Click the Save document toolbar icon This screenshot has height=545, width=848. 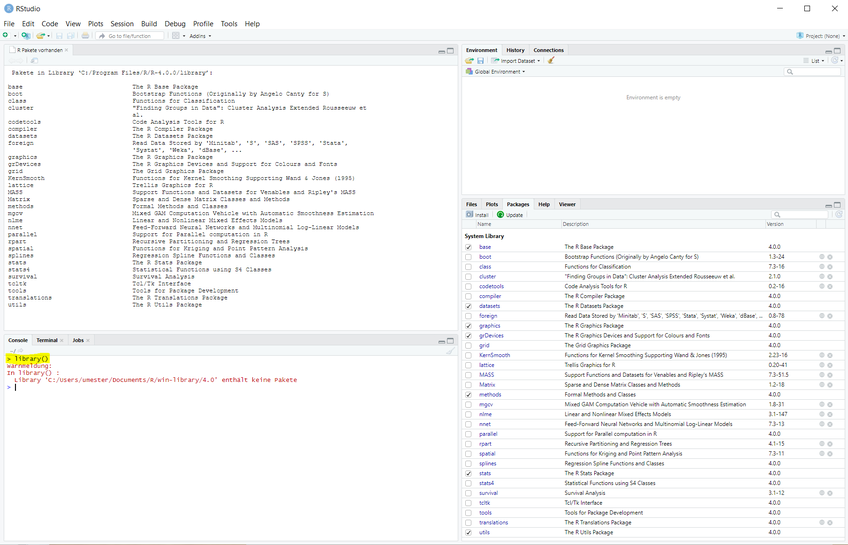(59, 36)
